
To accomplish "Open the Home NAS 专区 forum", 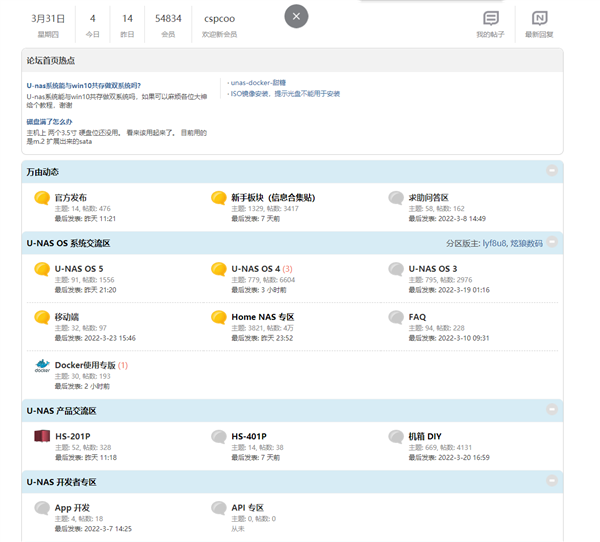I will point(263,317).
